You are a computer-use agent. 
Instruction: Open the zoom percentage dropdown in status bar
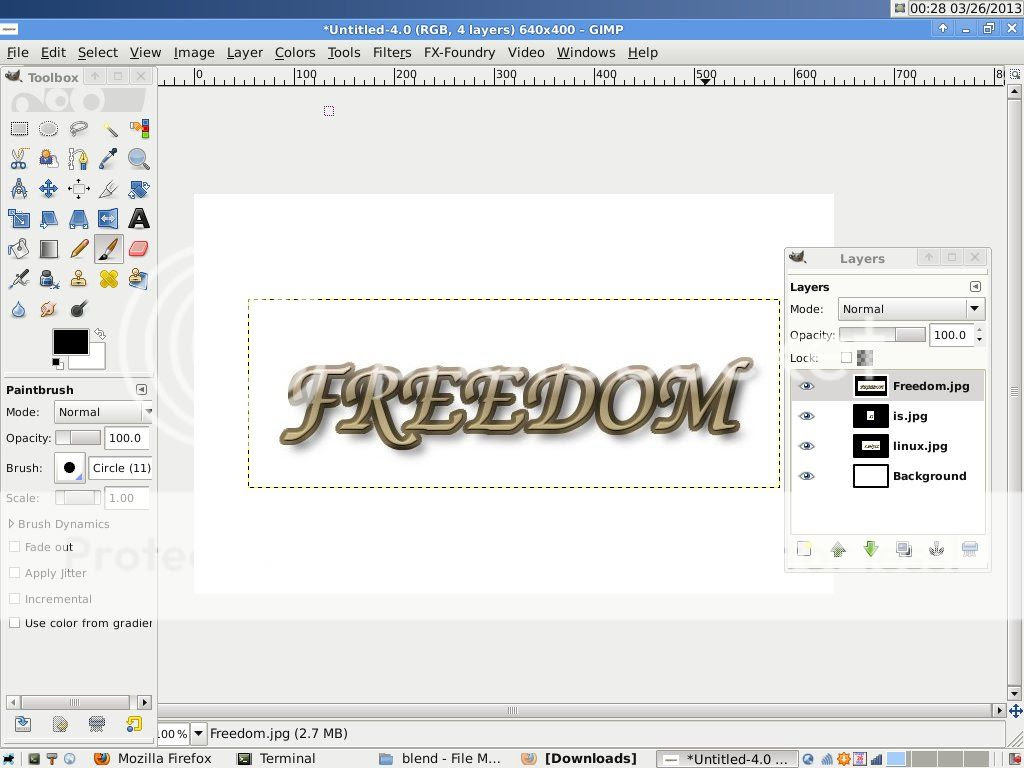point(198,734)
